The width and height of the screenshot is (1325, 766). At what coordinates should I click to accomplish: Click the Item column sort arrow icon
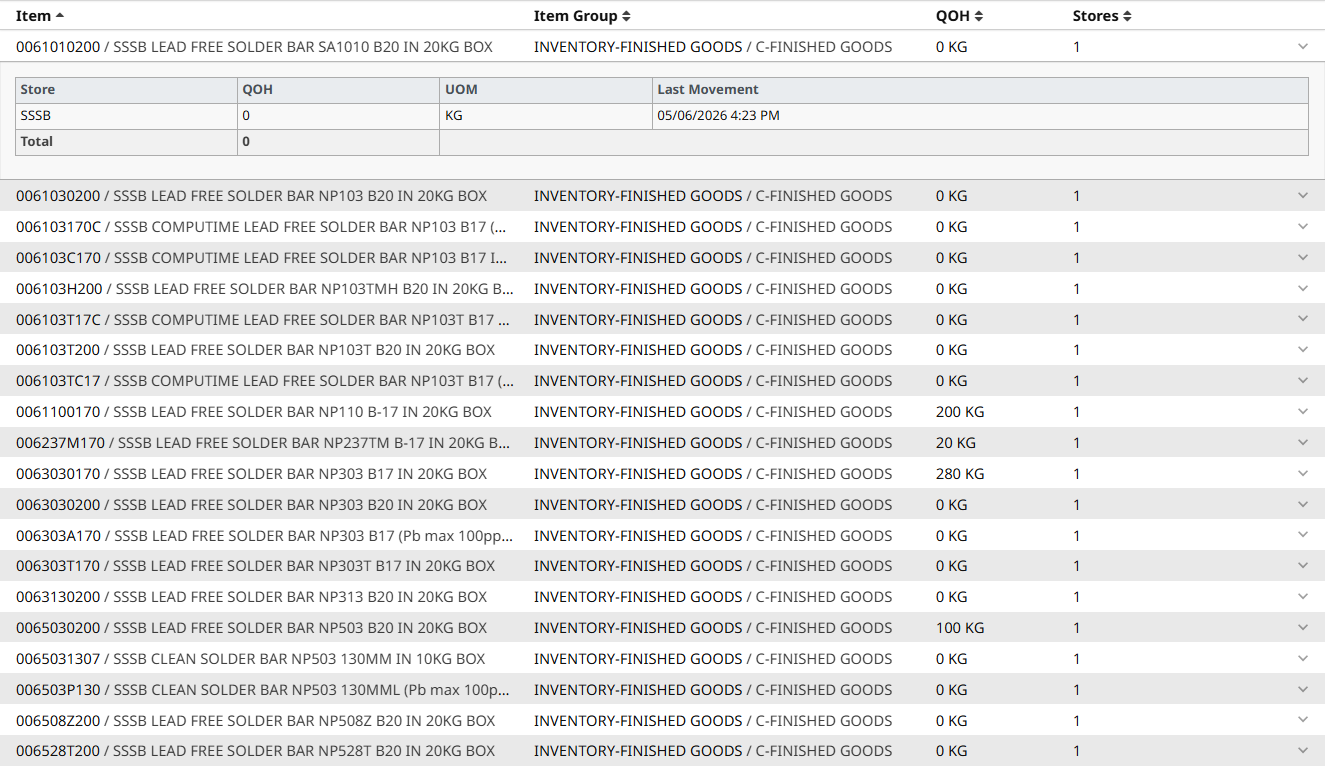(x=60, y=16)
